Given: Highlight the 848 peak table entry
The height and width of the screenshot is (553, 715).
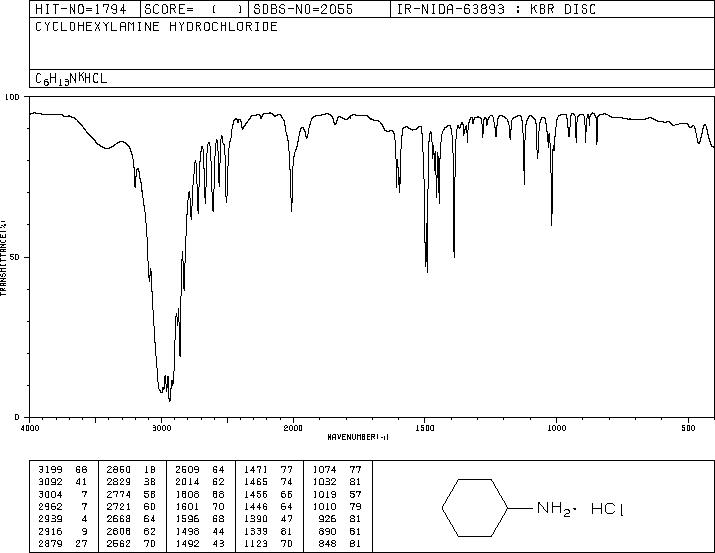Looking at the screenshot, I should (340, 544).
